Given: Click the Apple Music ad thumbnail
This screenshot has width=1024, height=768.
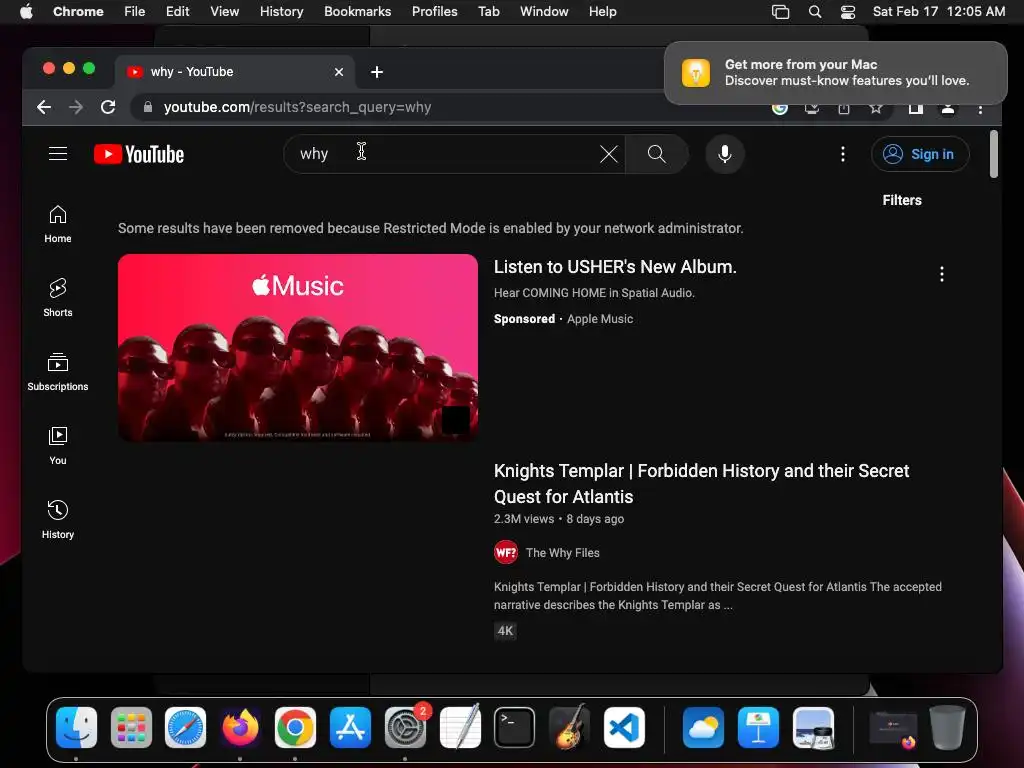Looking at the screenshot, I should [x=298, y=347].
